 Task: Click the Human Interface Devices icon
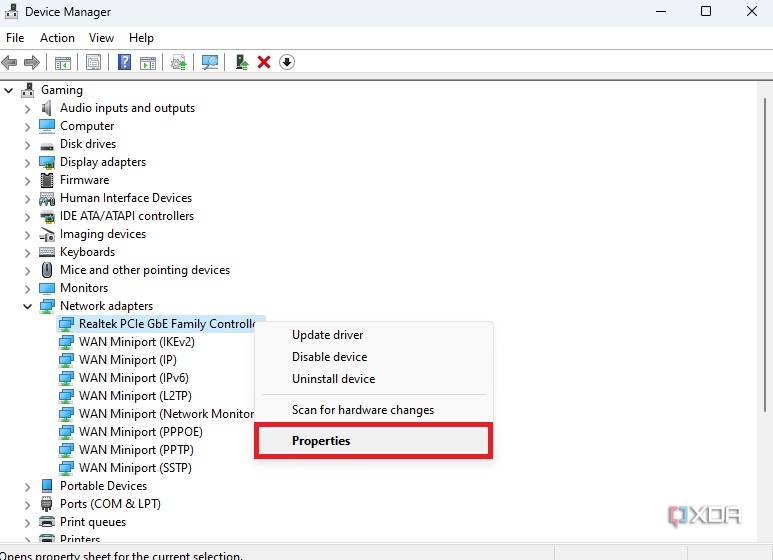click(x=47, y=199)
